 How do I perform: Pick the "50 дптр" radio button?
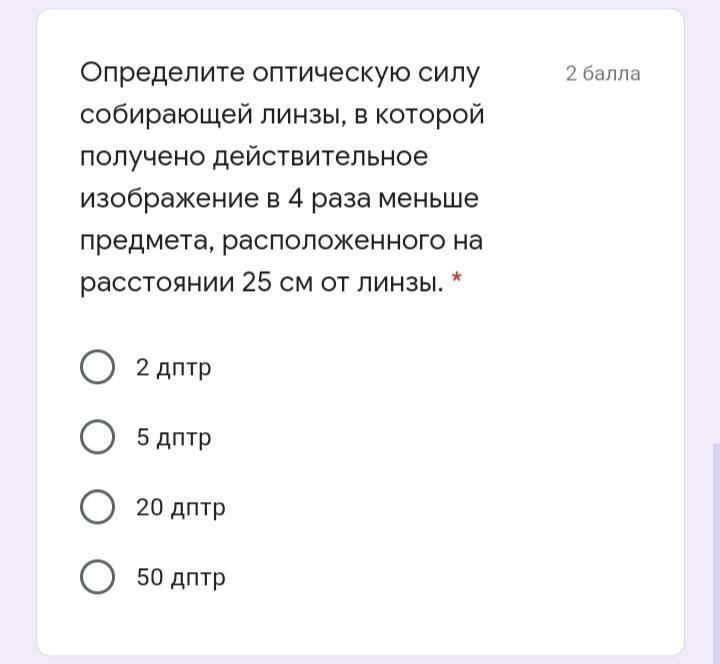tap(97, 576)
